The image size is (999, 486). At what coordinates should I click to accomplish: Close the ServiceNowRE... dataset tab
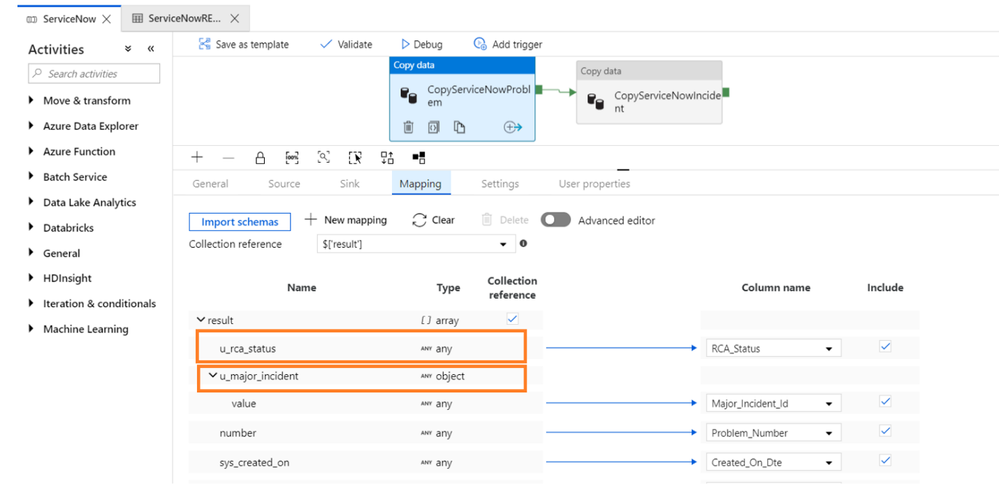pos(234,18)
